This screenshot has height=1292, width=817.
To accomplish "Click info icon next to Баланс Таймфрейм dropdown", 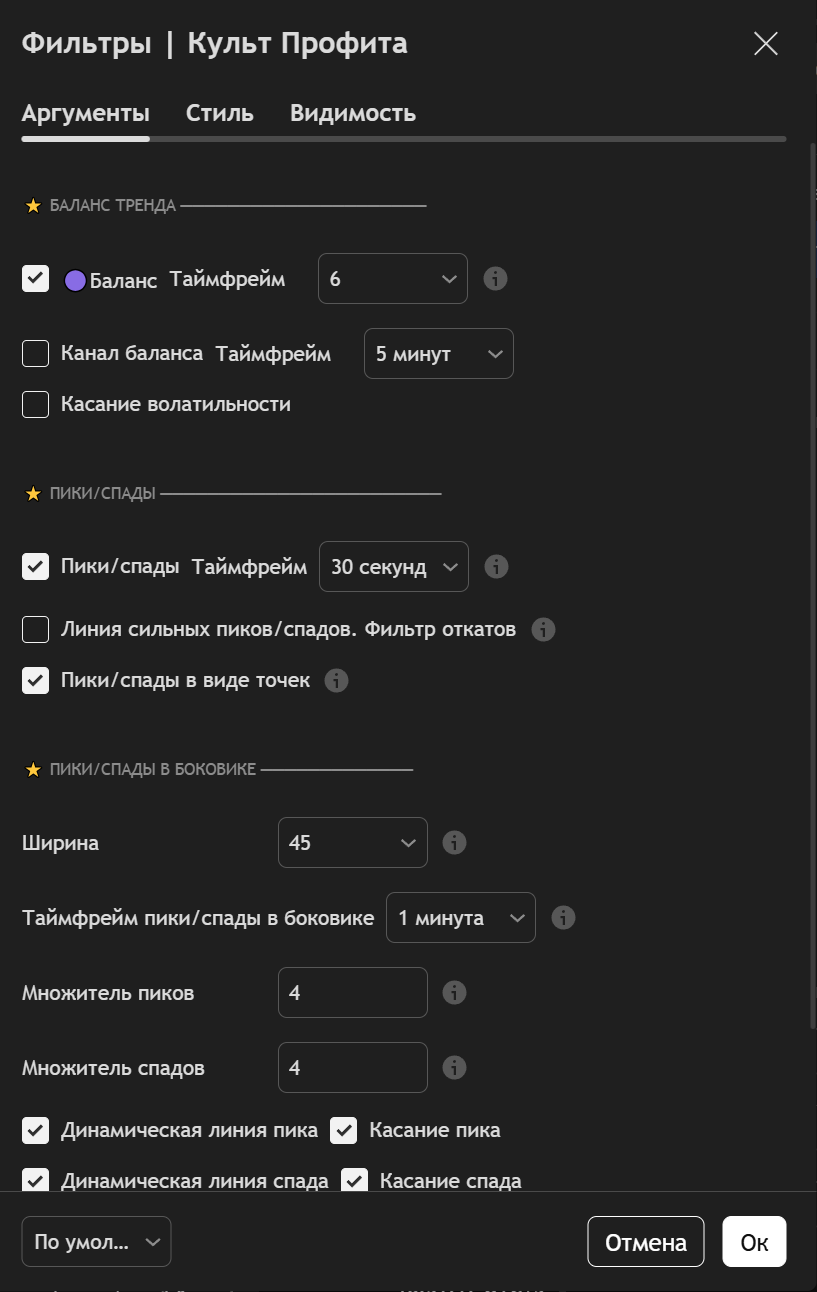I will click(x=495, y=279).
